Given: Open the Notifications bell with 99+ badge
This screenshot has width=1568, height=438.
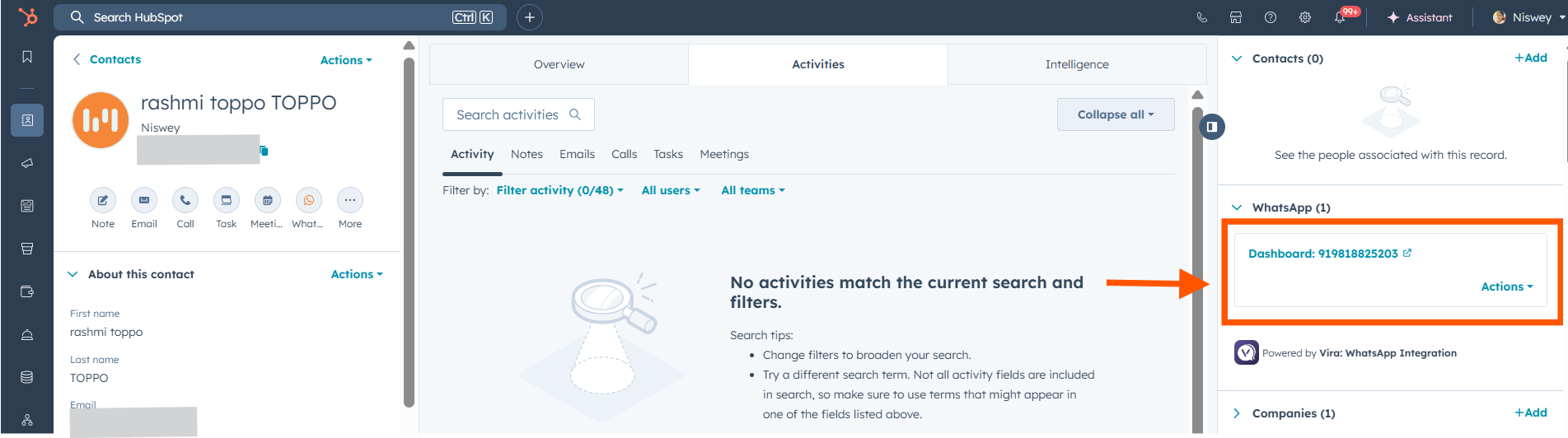Looking at the screenshot, I should point(1341,16).
